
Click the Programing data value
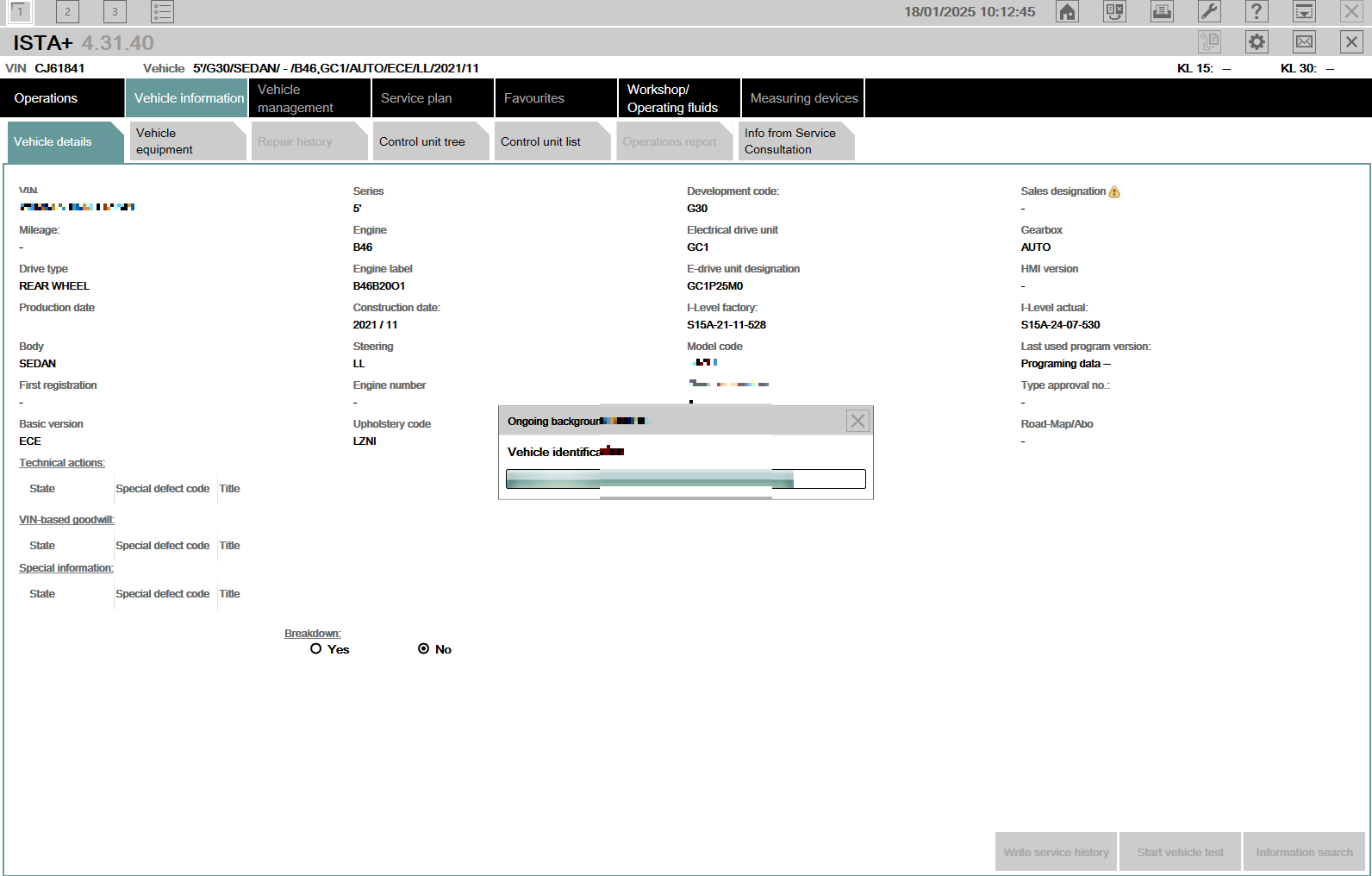pyautogui.click(x=1065, y=364)
